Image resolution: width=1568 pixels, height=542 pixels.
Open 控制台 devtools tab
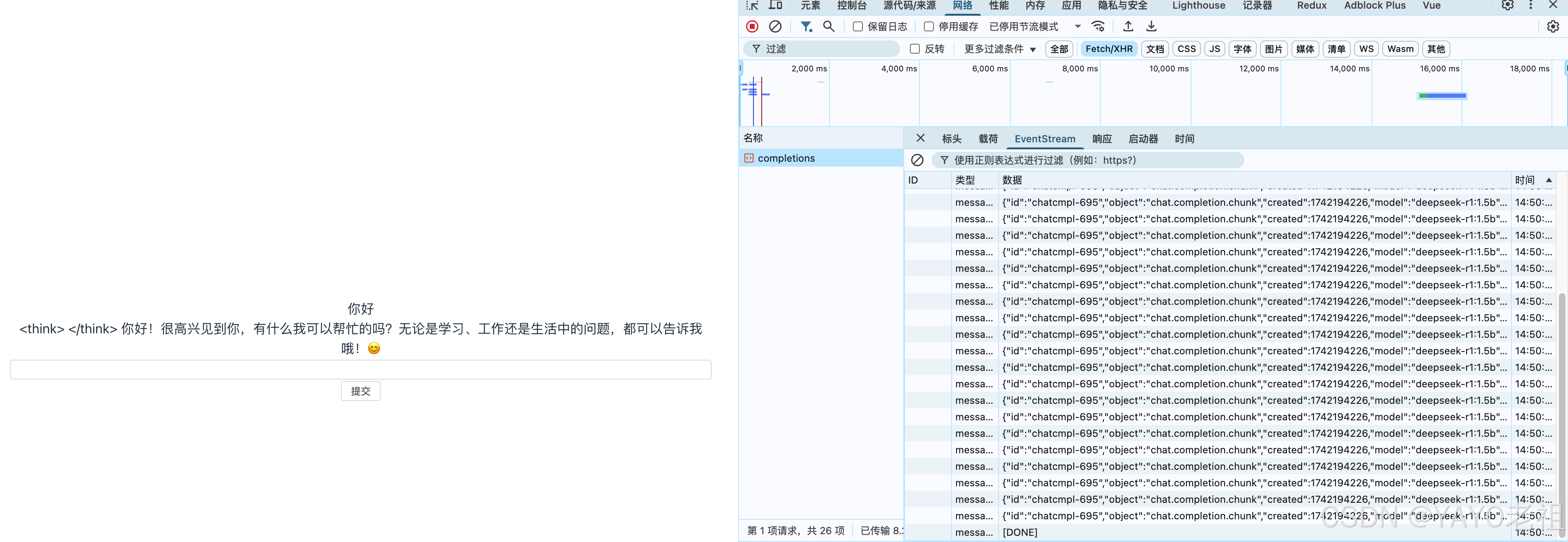coord(852,5)
